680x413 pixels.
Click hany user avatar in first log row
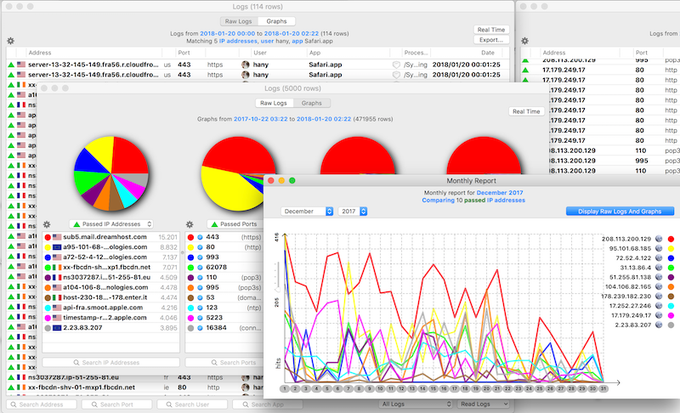(245, 65)
